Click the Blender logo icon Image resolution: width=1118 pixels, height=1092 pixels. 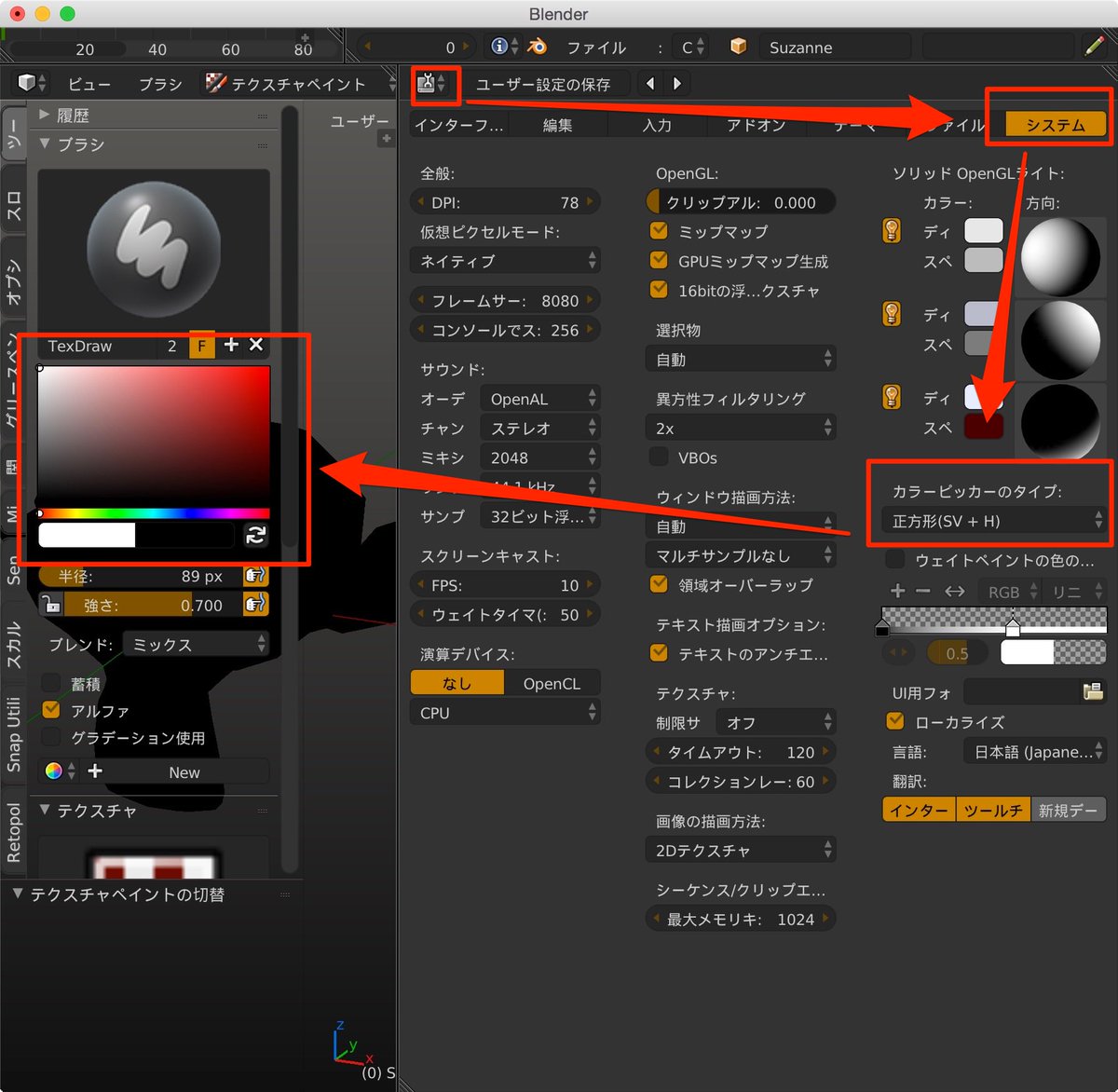538,47
